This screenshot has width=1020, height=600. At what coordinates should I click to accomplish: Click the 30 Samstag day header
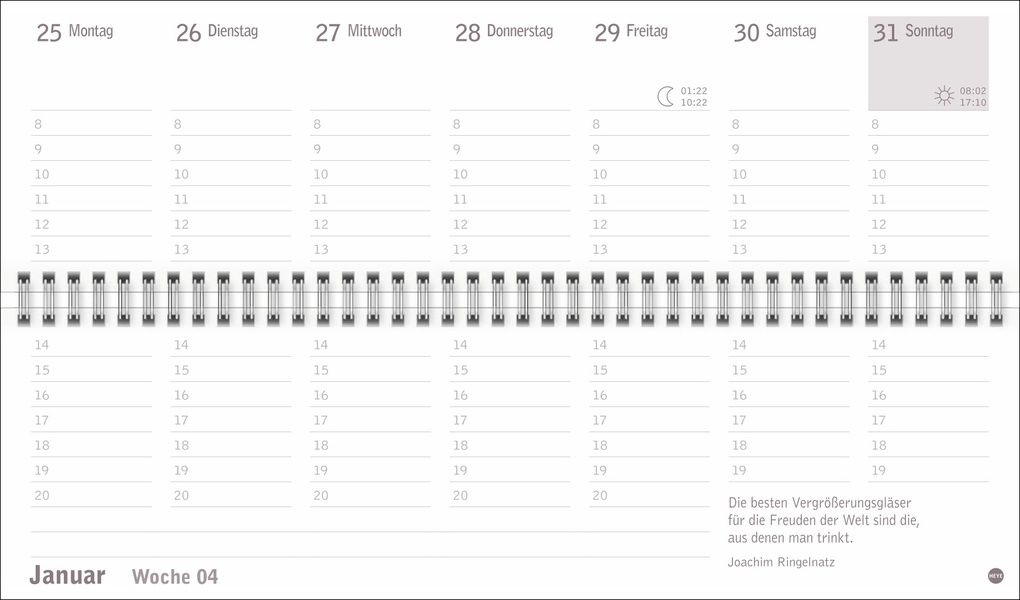tap(774, 32)
